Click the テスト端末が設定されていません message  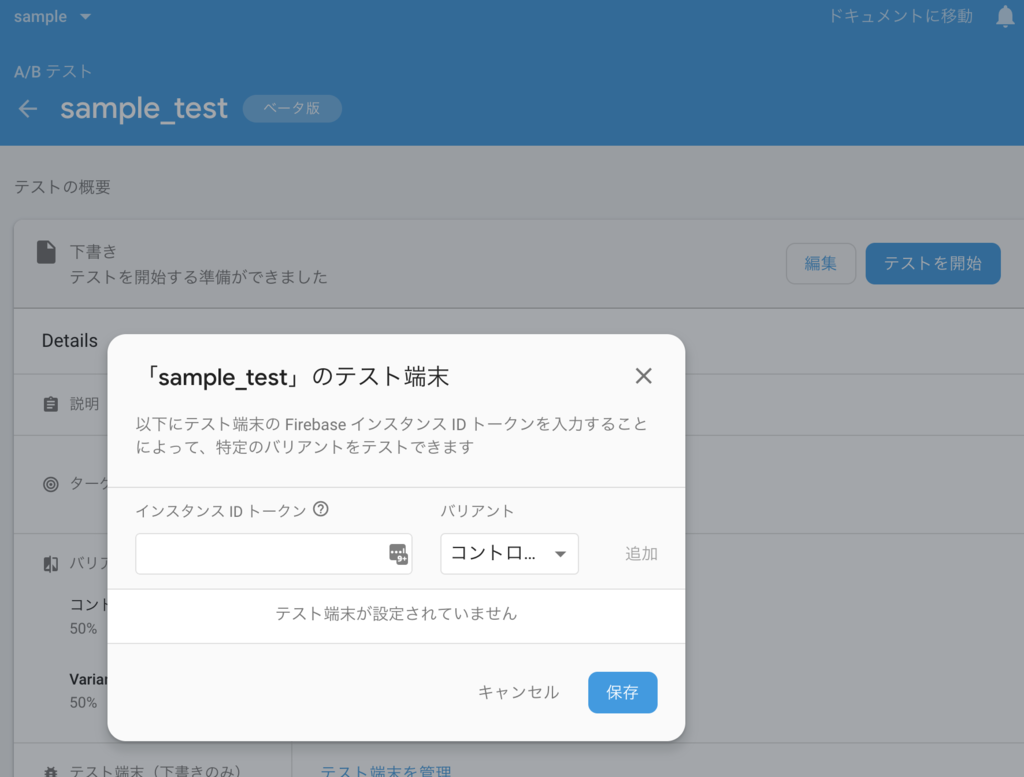click(x=396, y=614)
